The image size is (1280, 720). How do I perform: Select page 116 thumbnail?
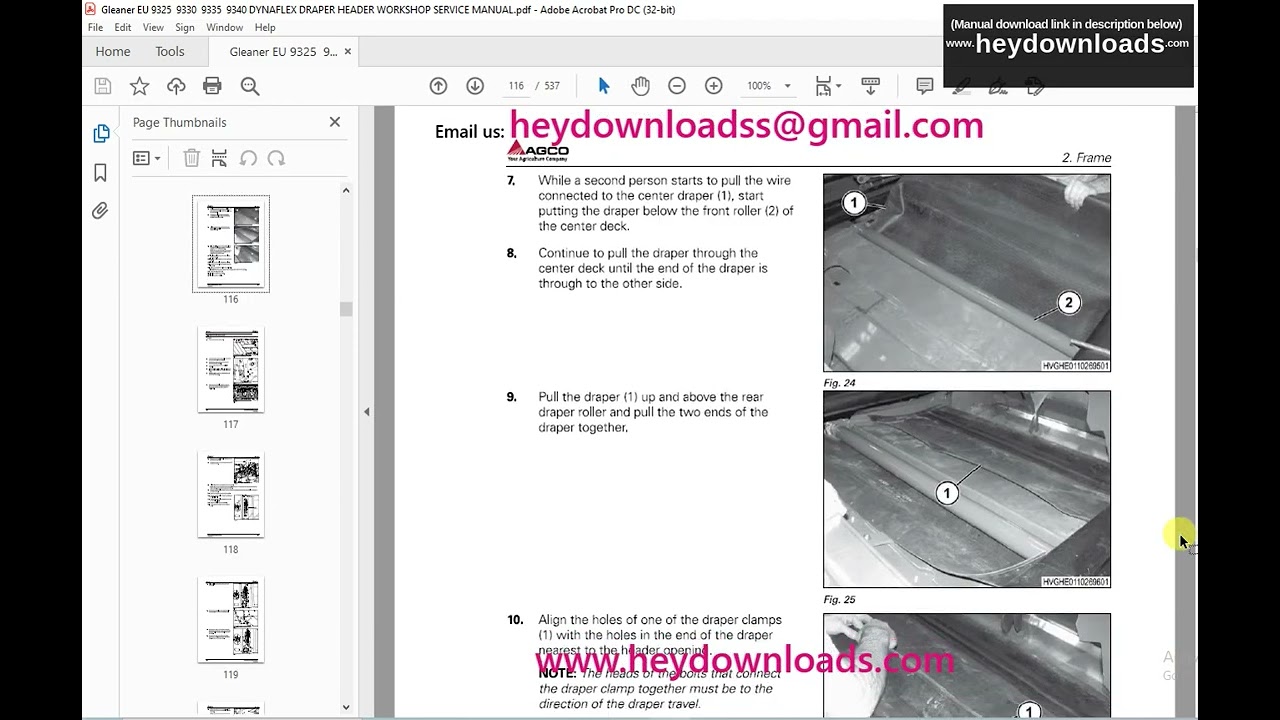pyautogui.click(x=231, y=244)
